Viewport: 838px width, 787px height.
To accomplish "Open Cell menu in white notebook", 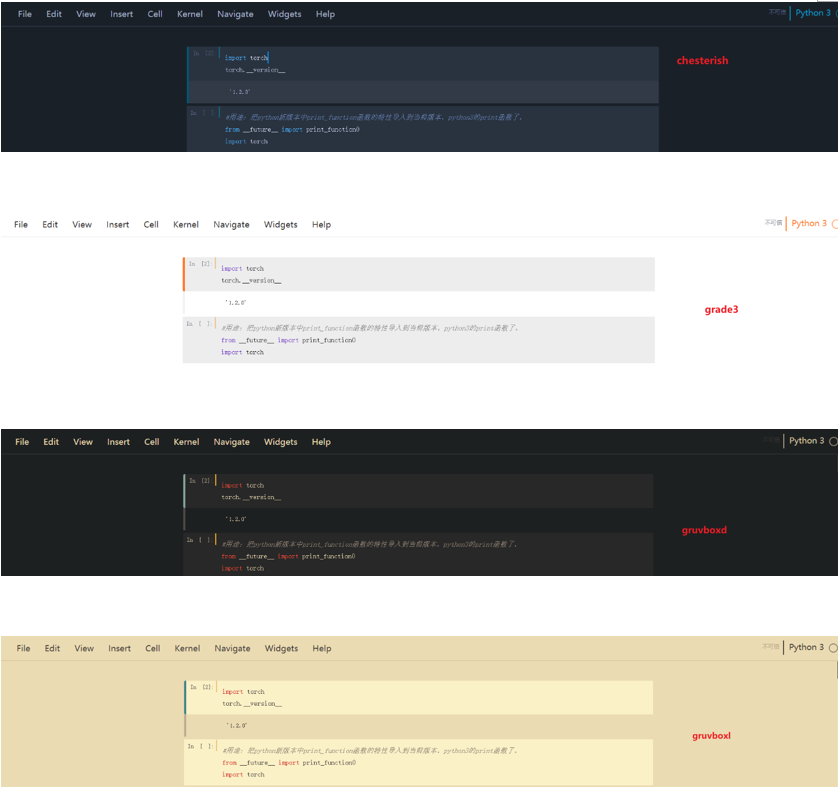I will [151, 225].
